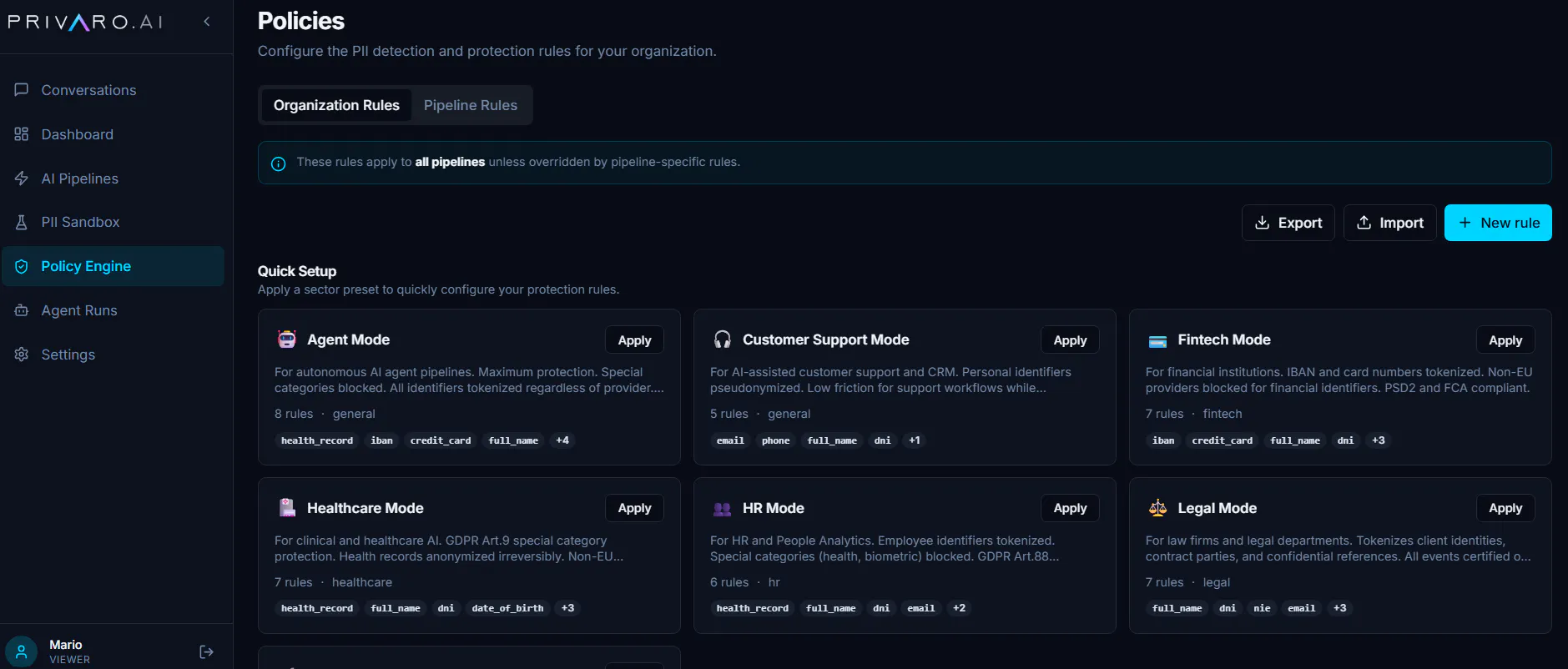Click the Healthcare Mode clipboard icon

tap(287, 507)
